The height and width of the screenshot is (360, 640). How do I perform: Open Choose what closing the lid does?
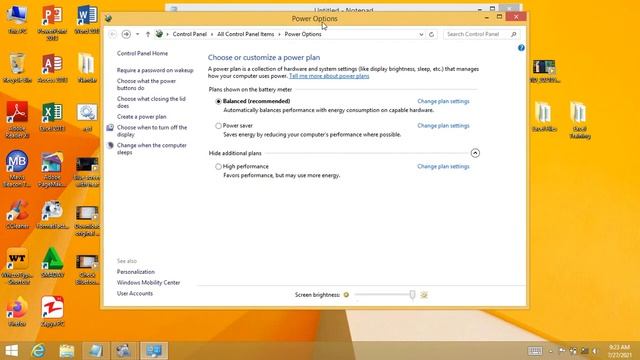151,102
